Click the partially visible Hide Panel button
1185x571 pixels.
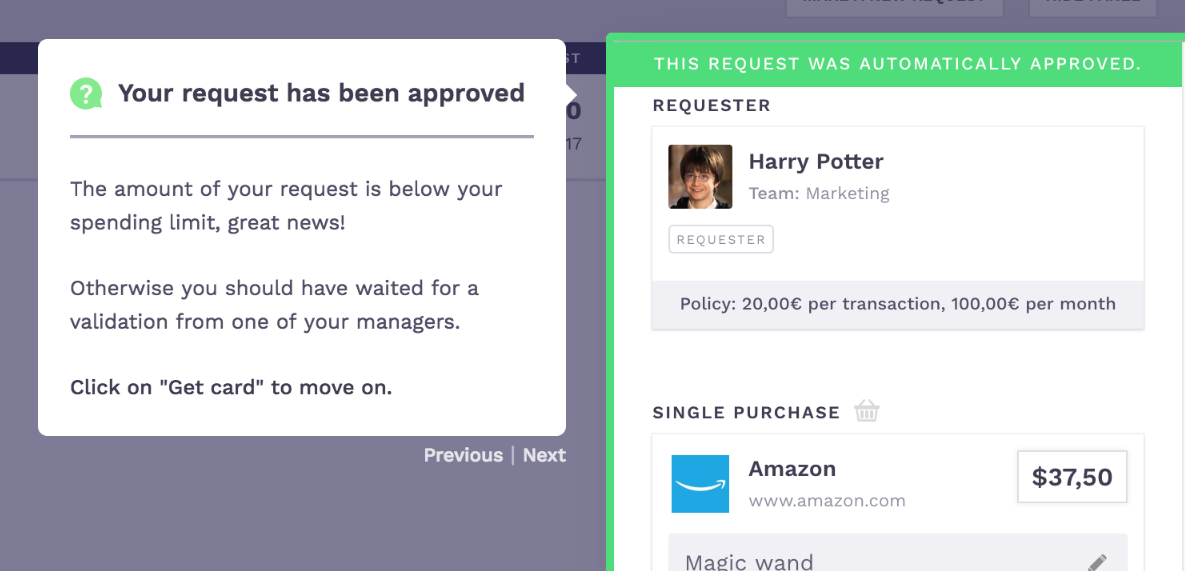click(1092, 6)
